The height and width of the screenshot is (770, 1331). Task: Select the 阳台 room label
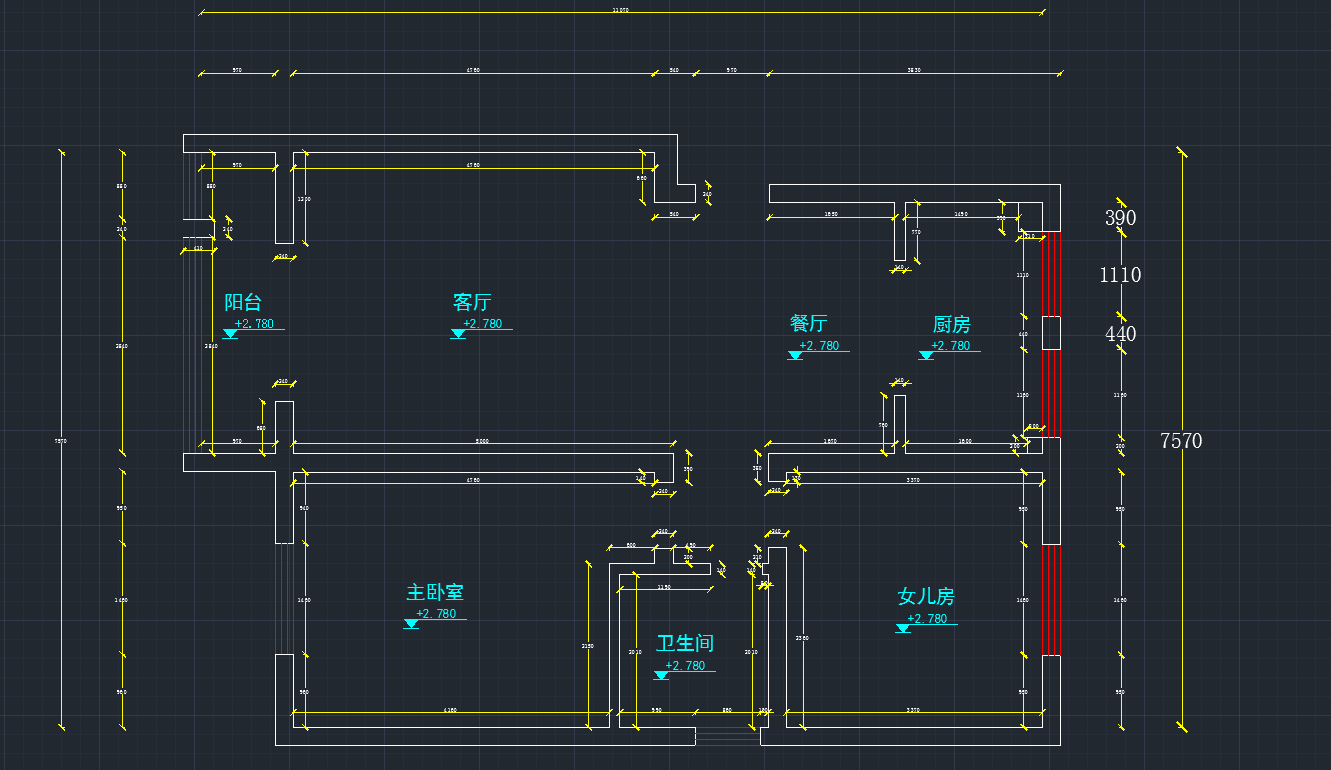pyautogui.click(x=243, y=302)
